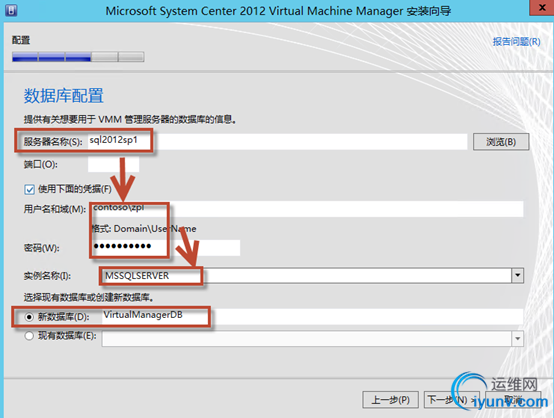The height and width of the screenshot is (418, 554).
Task: Click the 用户名和域 field with contoso\zpl
Action: tap(307, 209)
